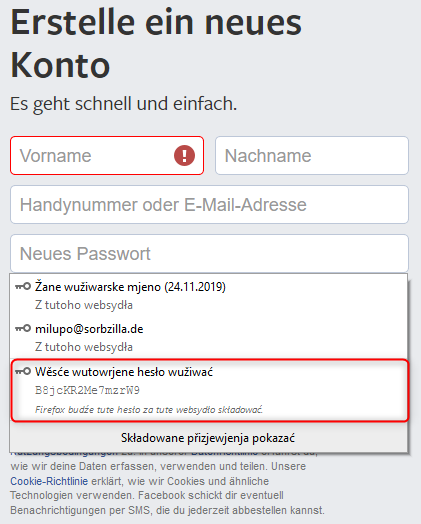Click generated password B8jcKR2Me7mzrW9
Image resolution: width=421 pixels, height=524 pixels.
coord(88,390)
